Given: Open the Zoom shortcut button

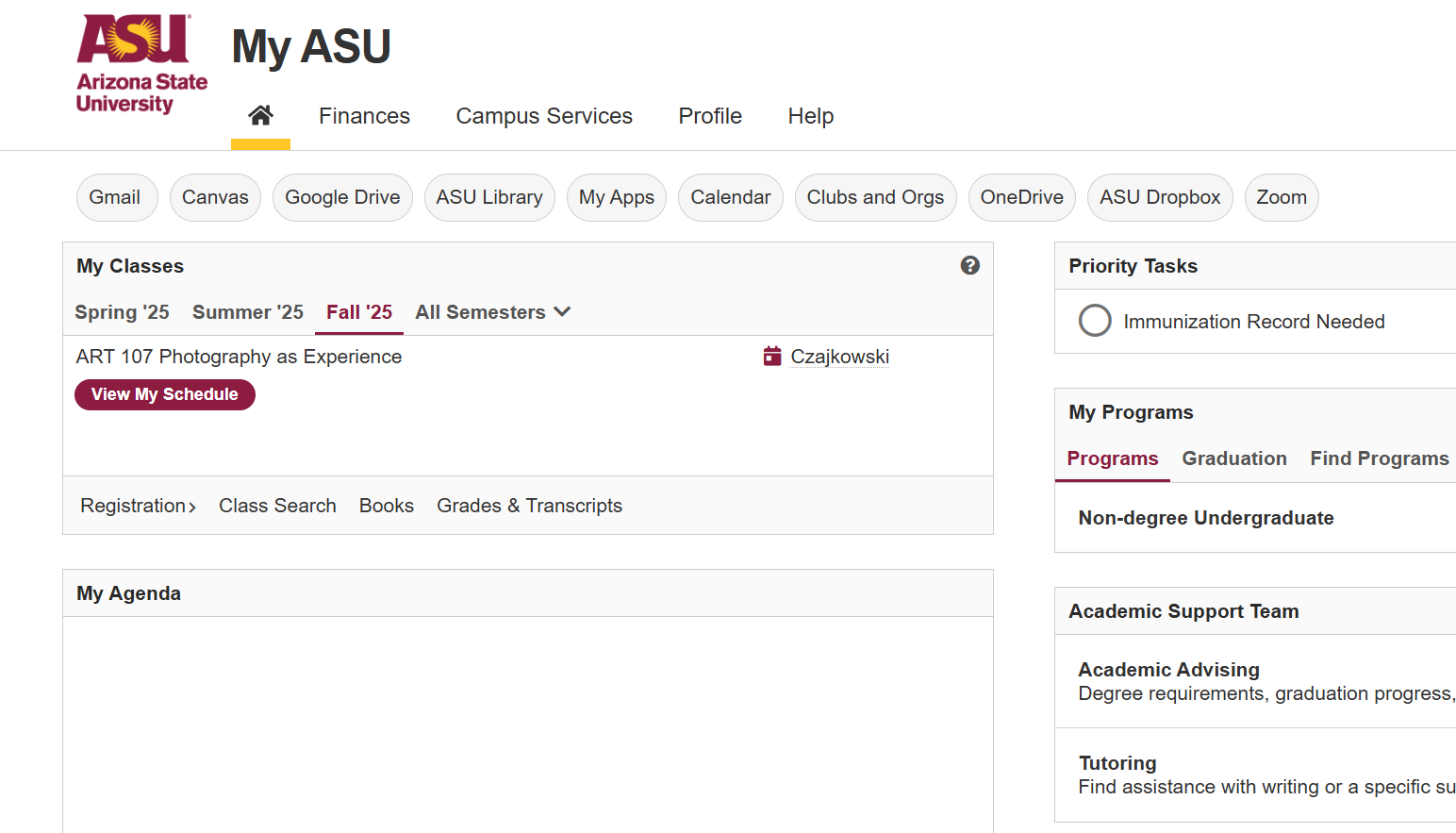Looking at the screenshot, I should (1281, 197).
